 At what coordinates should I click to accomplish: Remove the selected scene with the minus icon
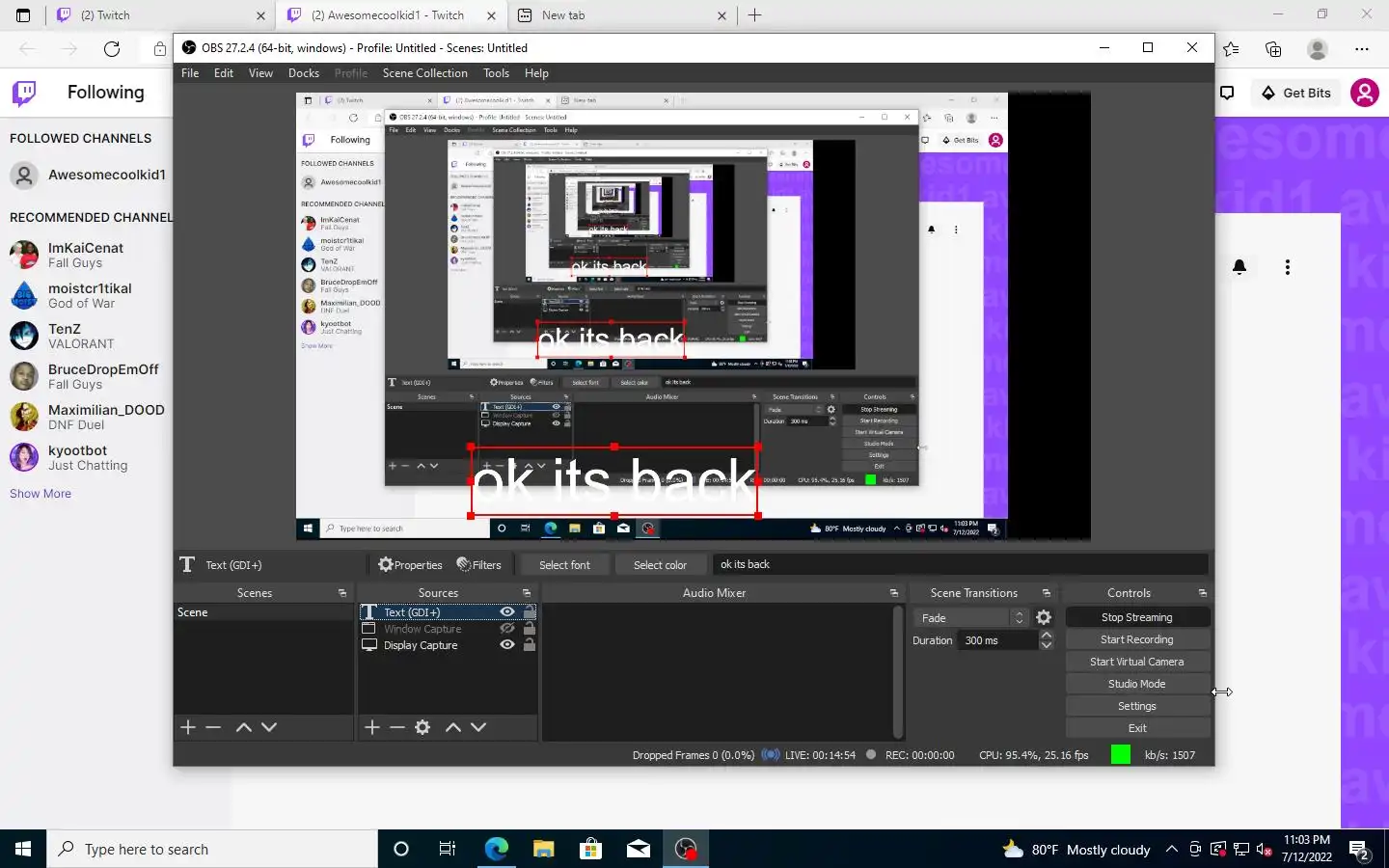[x=213, y=727]
